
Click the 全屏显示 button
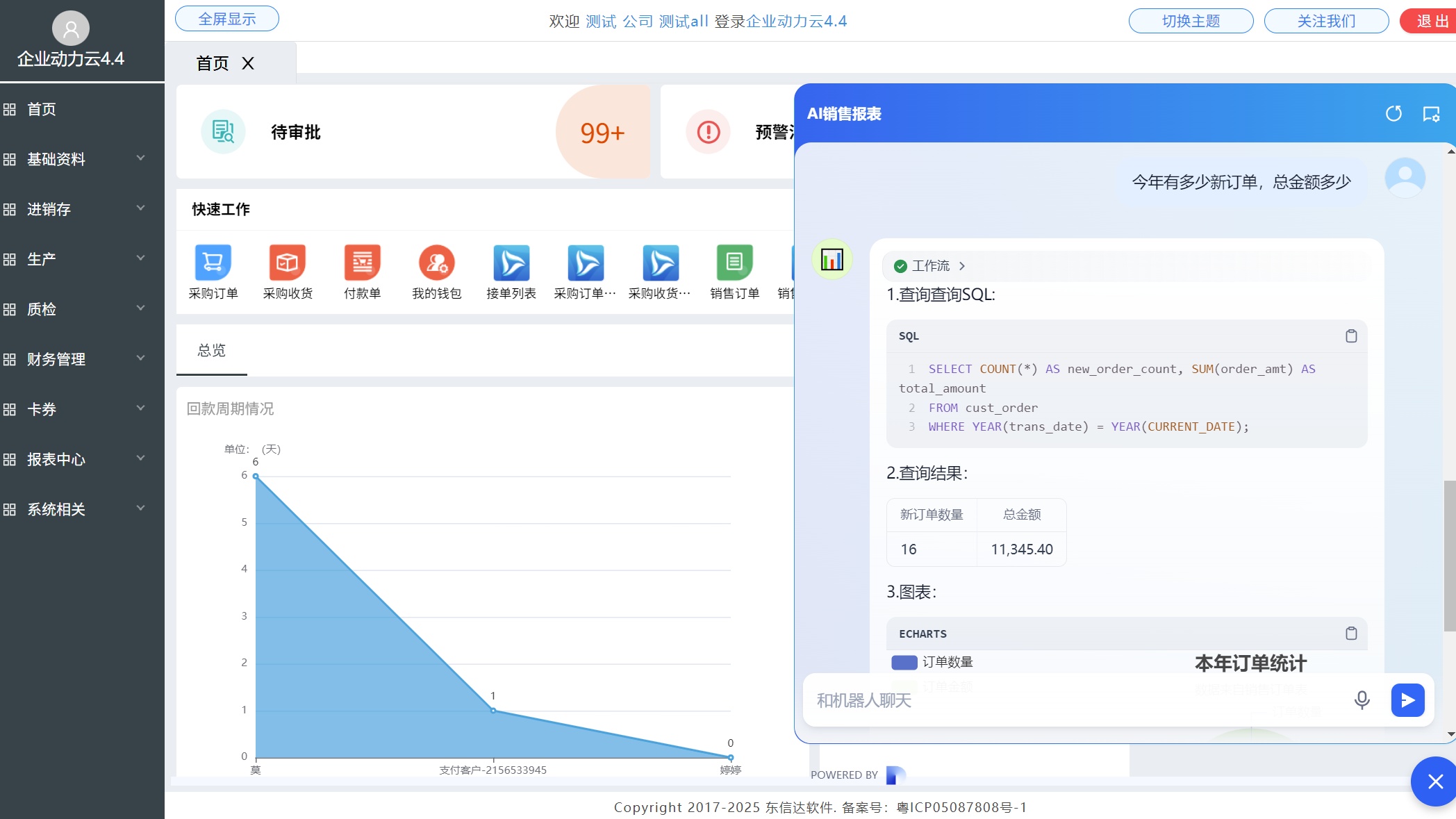tap(226, 19)
